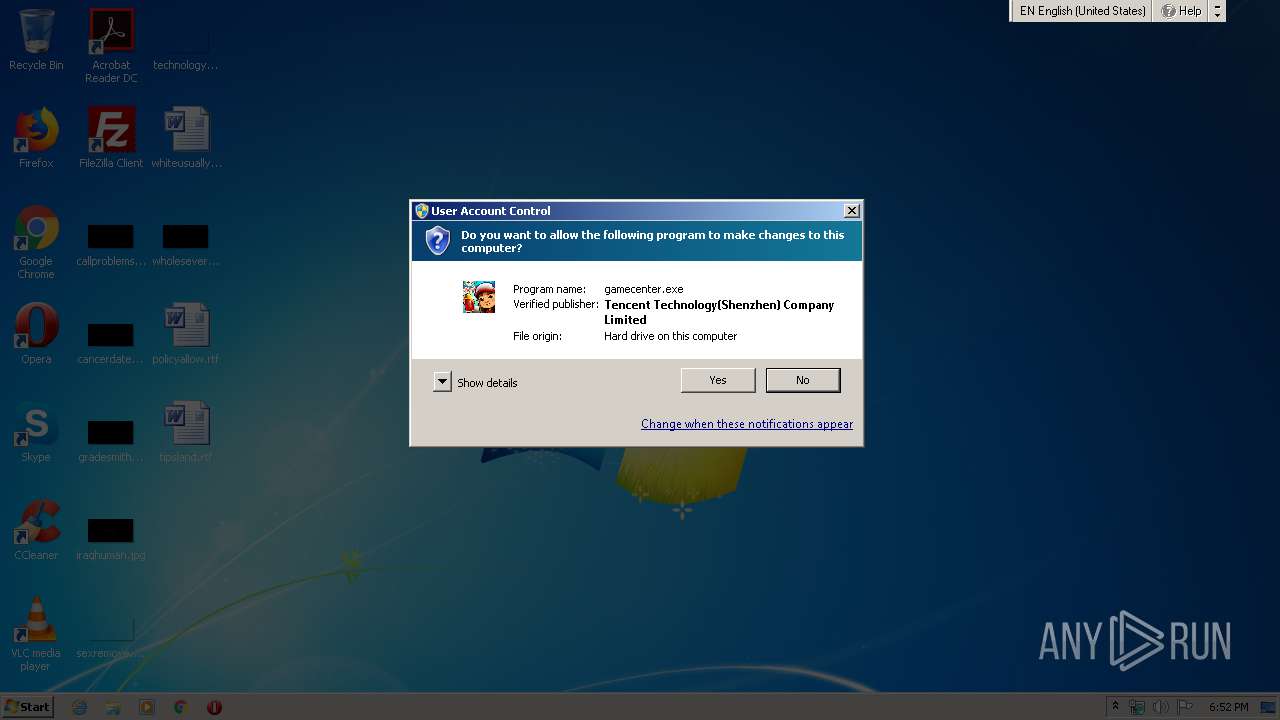This screenshot has width=1280, height=720.
Task: Click the volume speaker tray icon
Action: 1161,707
